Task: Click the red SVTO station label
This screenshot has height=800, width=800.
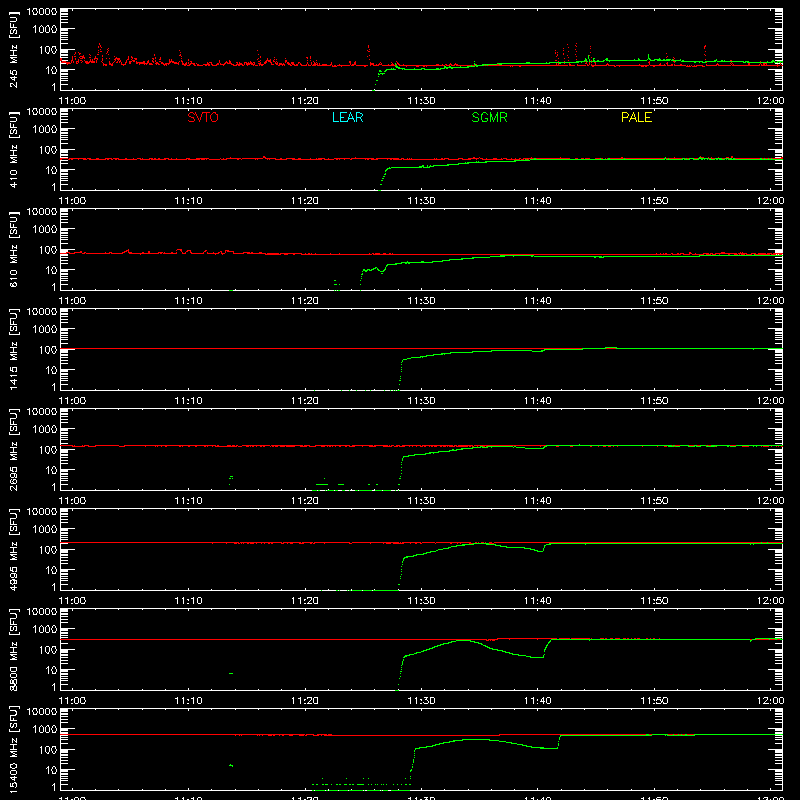Action: pos(203,117)
